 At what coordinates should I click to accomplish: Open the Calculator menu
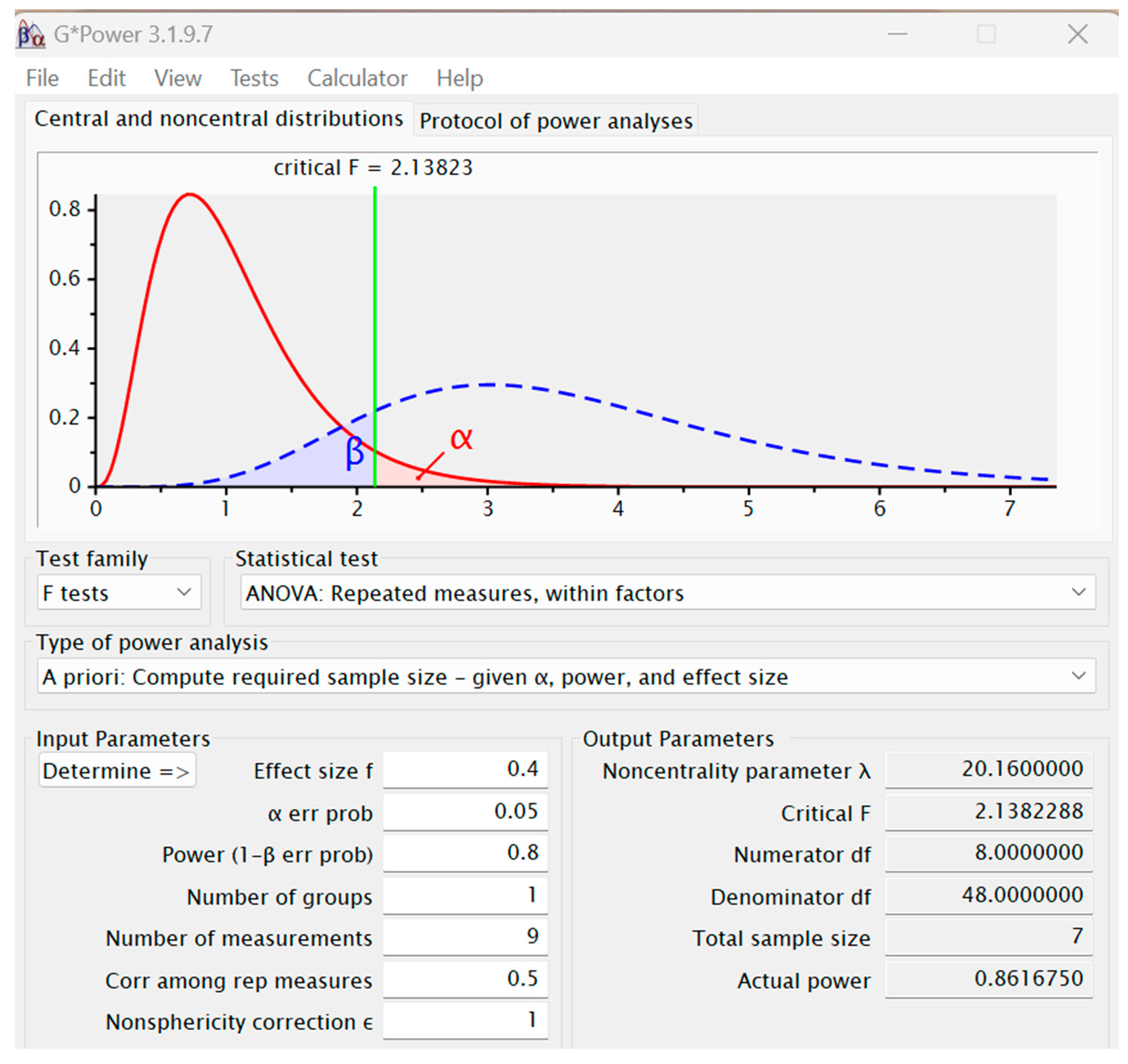pyautogui.click(x=357, y=78)
